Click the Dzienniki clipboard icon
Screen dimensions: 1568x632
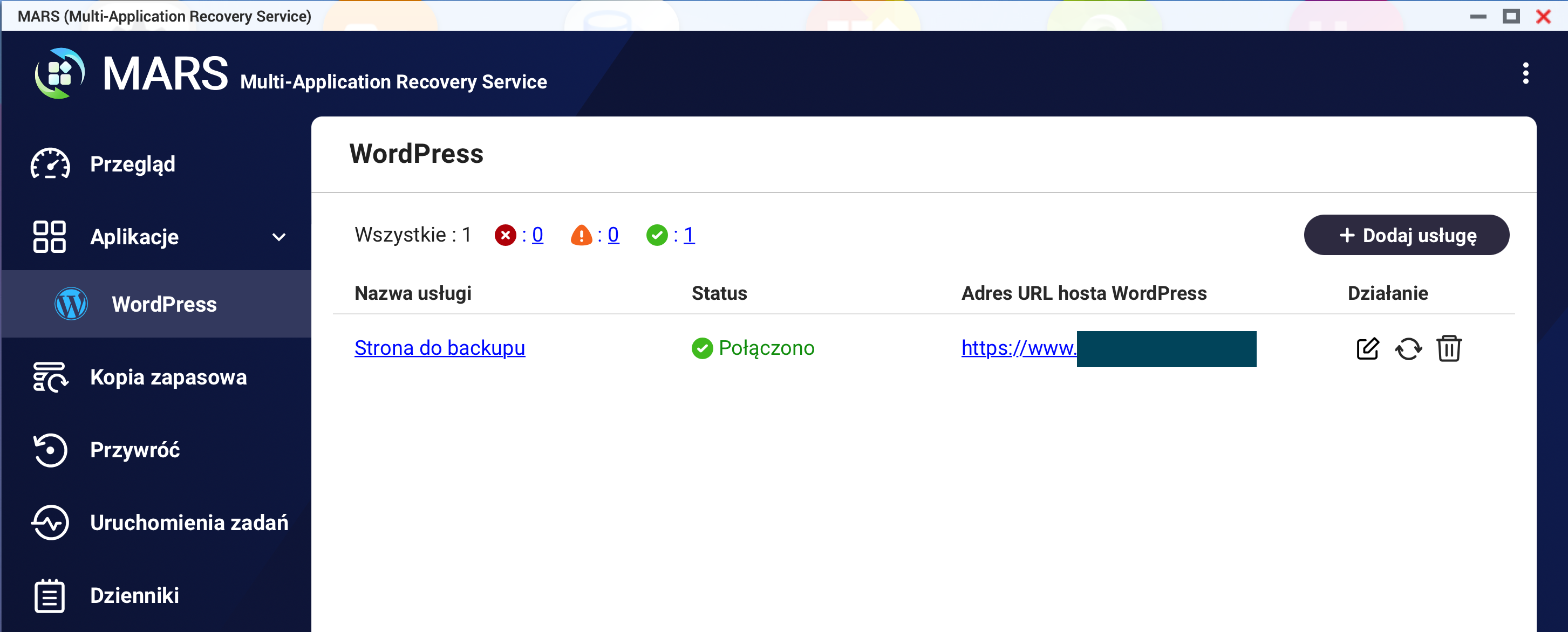(x=49, y=595)
